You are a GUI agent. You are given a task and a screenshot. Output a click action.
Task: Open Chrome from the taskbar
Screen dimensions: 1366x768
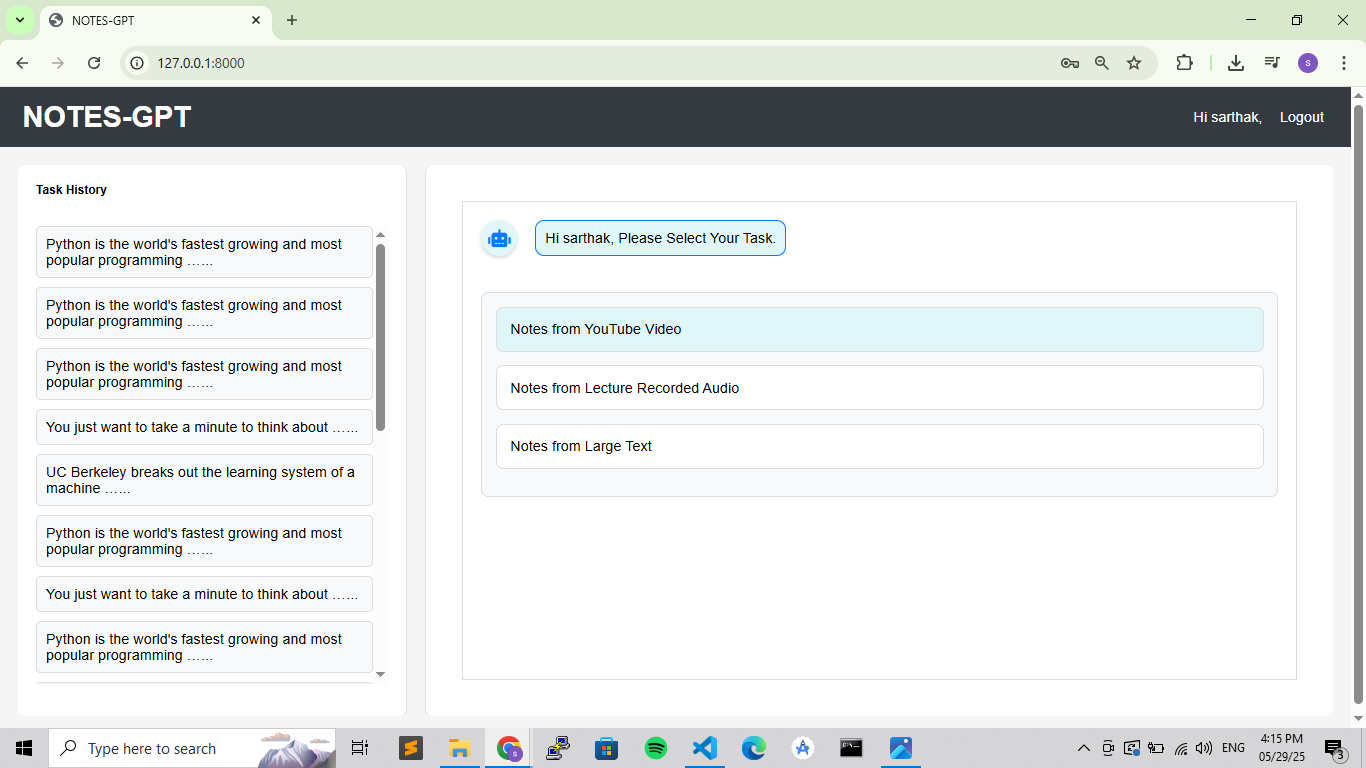coord(509,748)
